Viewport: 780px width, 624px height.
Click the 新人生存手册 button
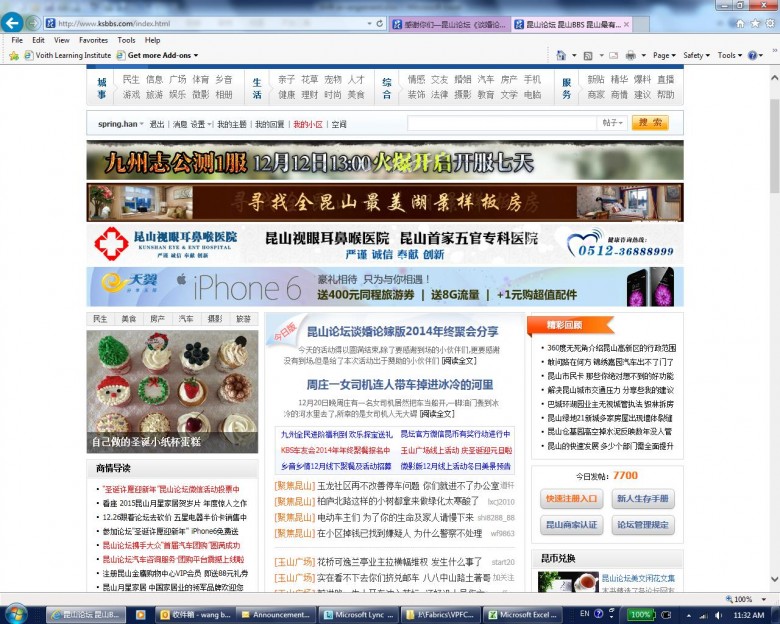click(643, 499)
